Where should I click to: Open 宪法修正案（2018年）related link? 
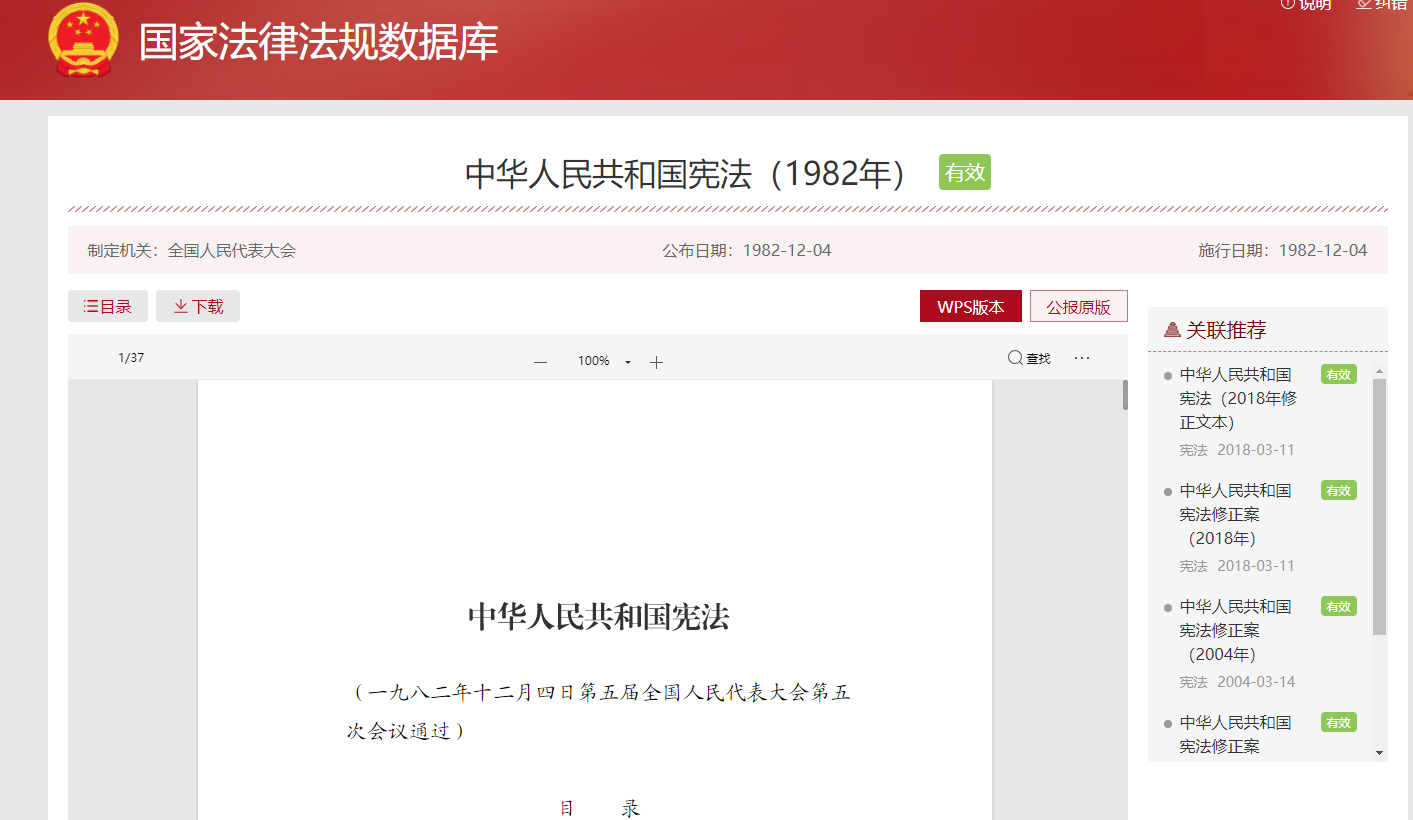(x=1234, y=514)
